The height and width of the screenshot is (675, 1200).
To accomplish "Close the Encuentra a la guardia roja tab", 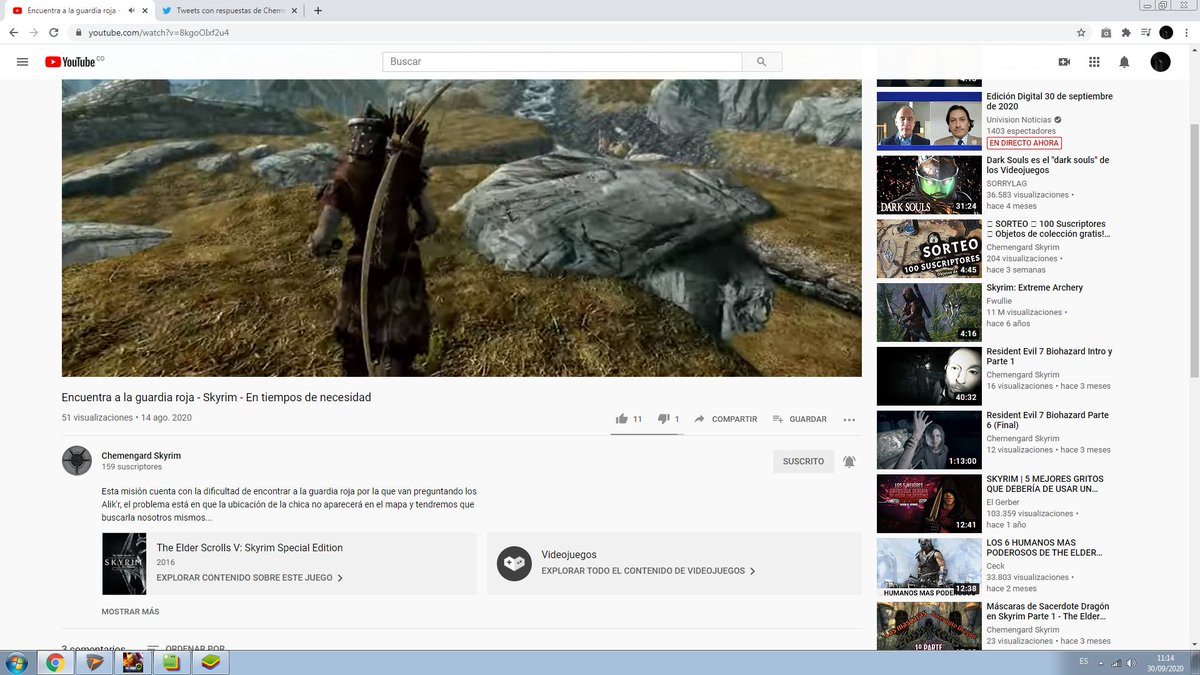I will point(145,10).
